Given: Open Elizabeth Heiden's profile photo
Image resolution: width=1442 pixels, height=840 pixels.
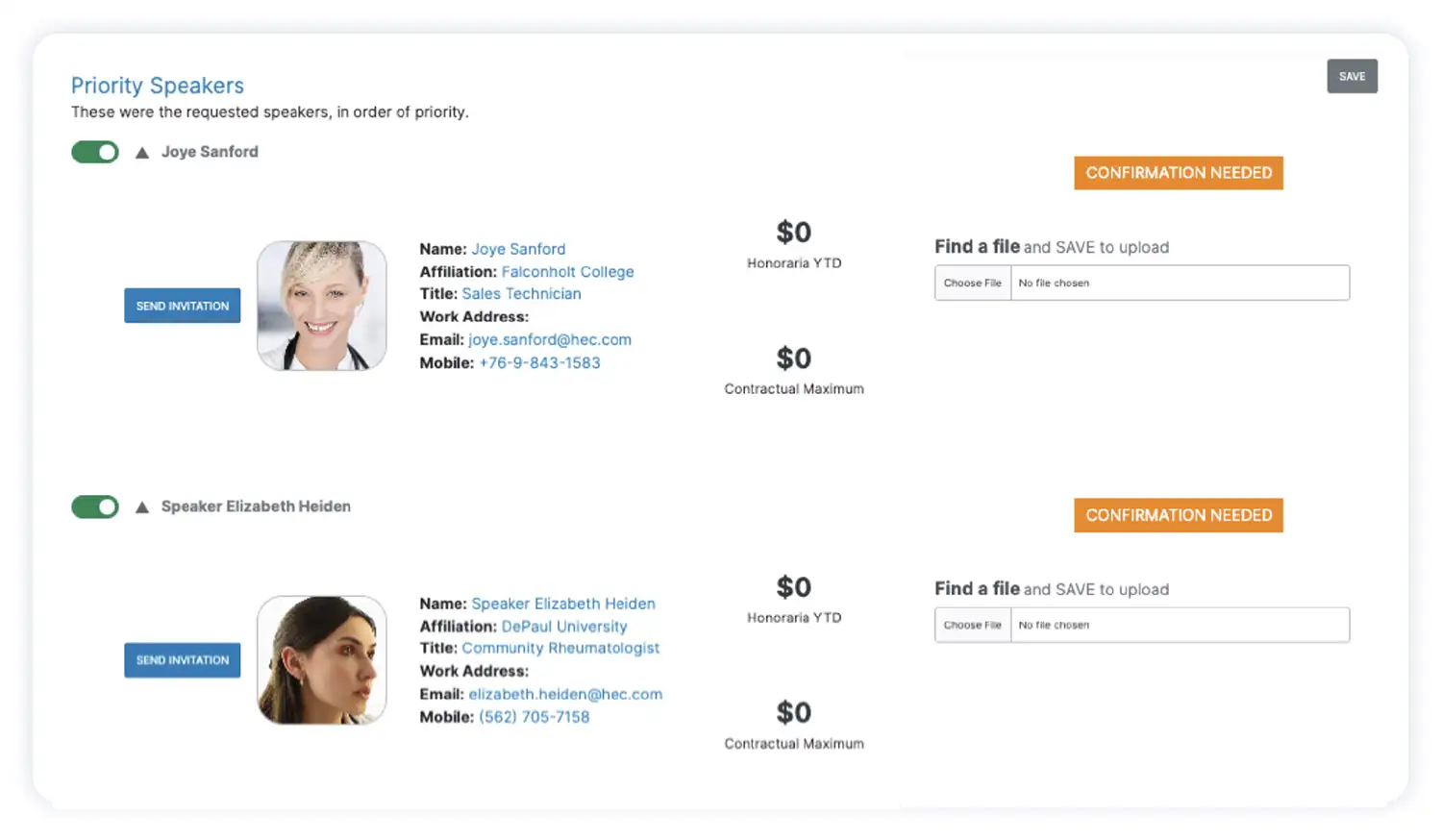Looking at the screenshot, I should (x=322, y=660).
